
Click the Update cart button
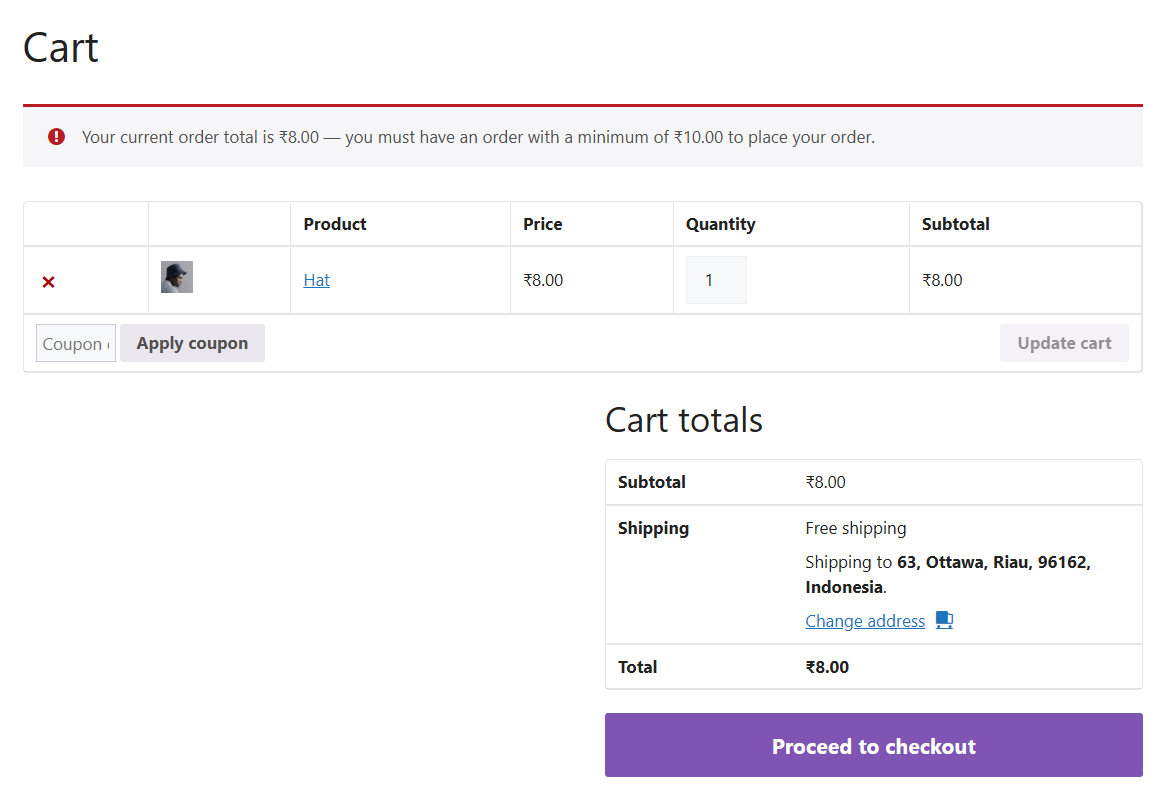[1064, 343]
